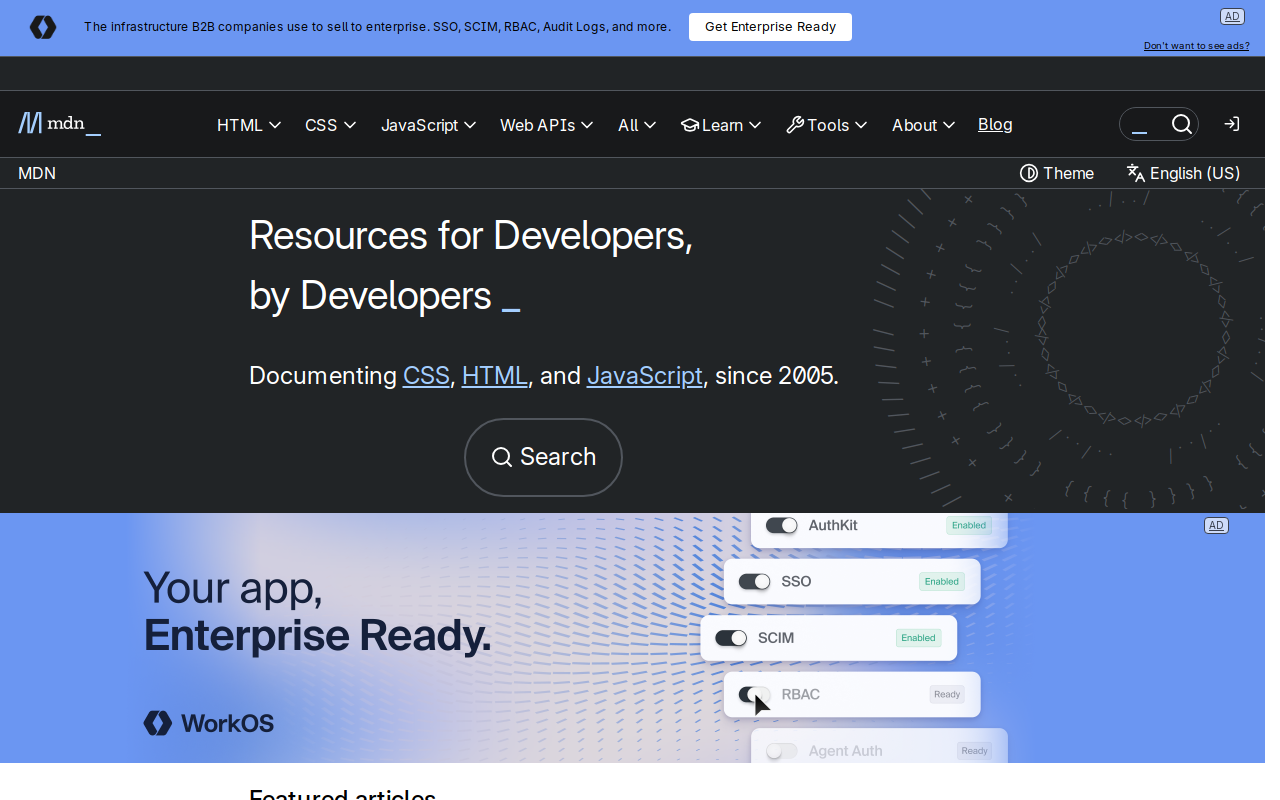Expand the All menu
Screen dimensions: 1280x800
point(637,125)
